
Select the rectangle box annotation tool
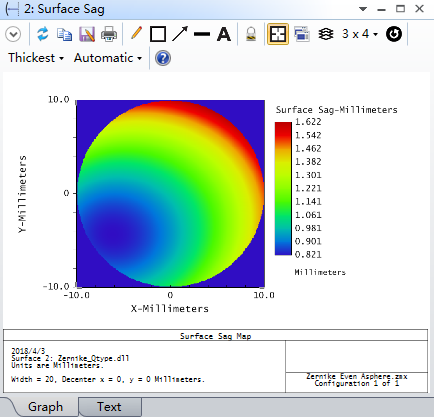[x=158, y=34]
